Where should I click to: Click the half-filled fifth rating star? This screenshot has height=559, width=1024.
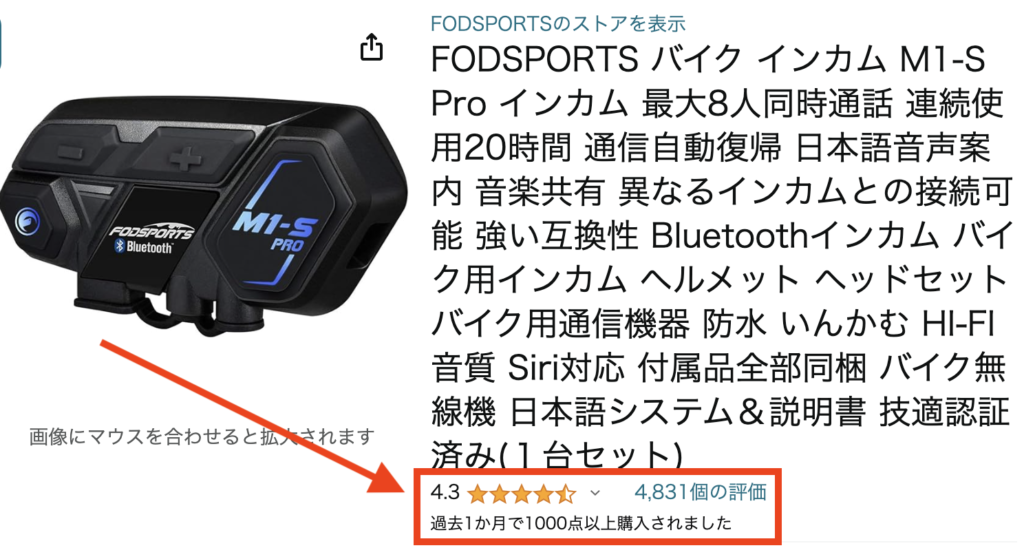566,494
